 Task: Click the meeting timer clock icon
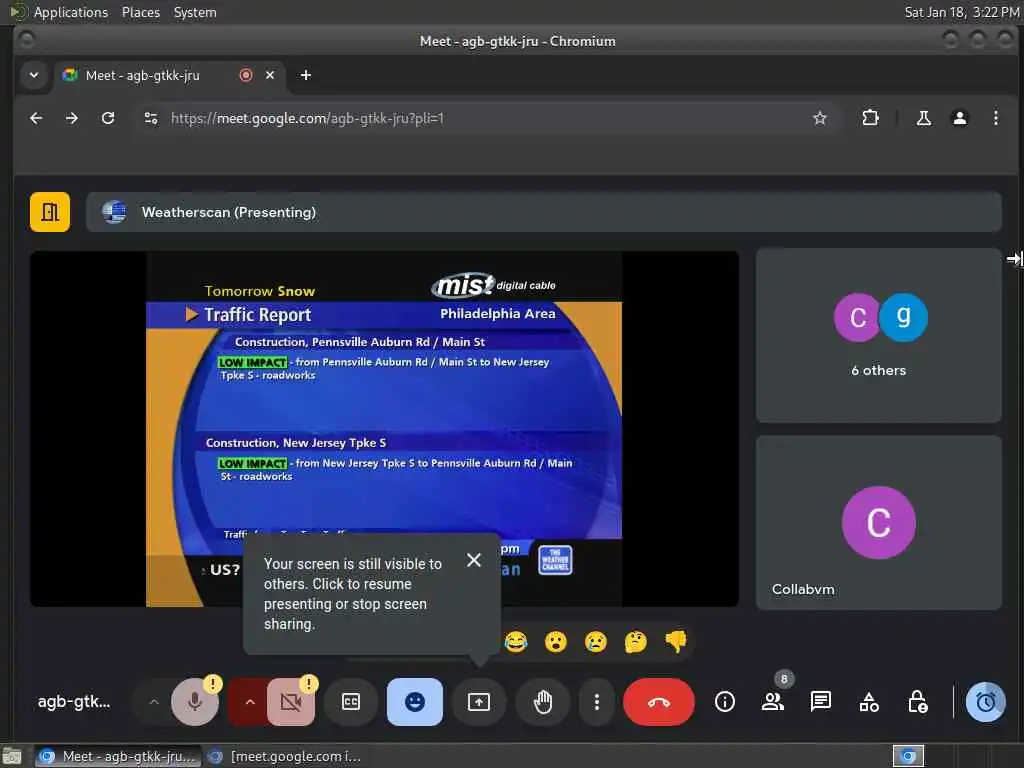(x=985, y=702)
